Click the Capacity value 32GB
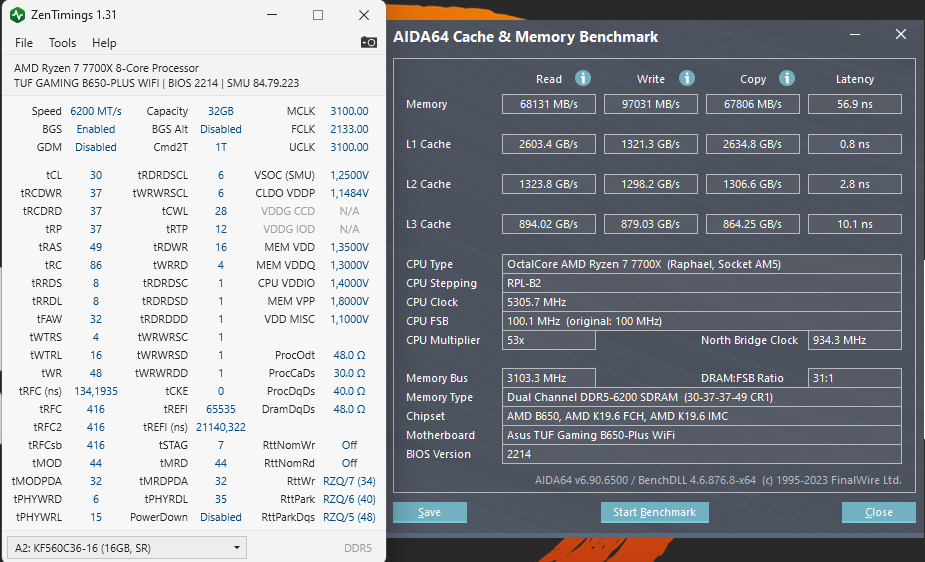Image resolution: width=925 pixels, height=562 pixels. (221, 111)
